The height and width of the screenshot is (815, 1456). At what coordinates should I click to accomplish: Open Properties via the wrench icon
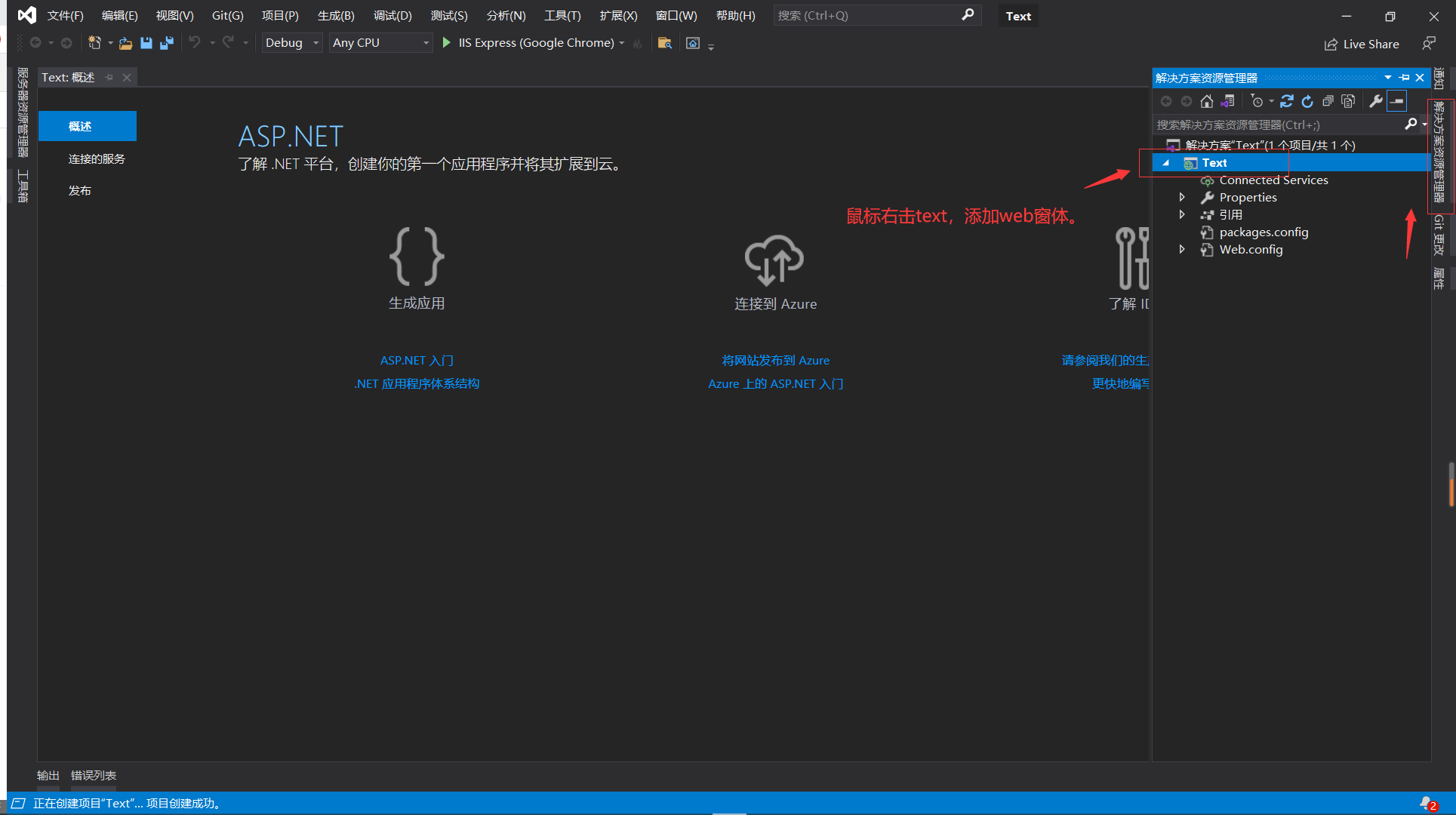tap(1376, 101)
